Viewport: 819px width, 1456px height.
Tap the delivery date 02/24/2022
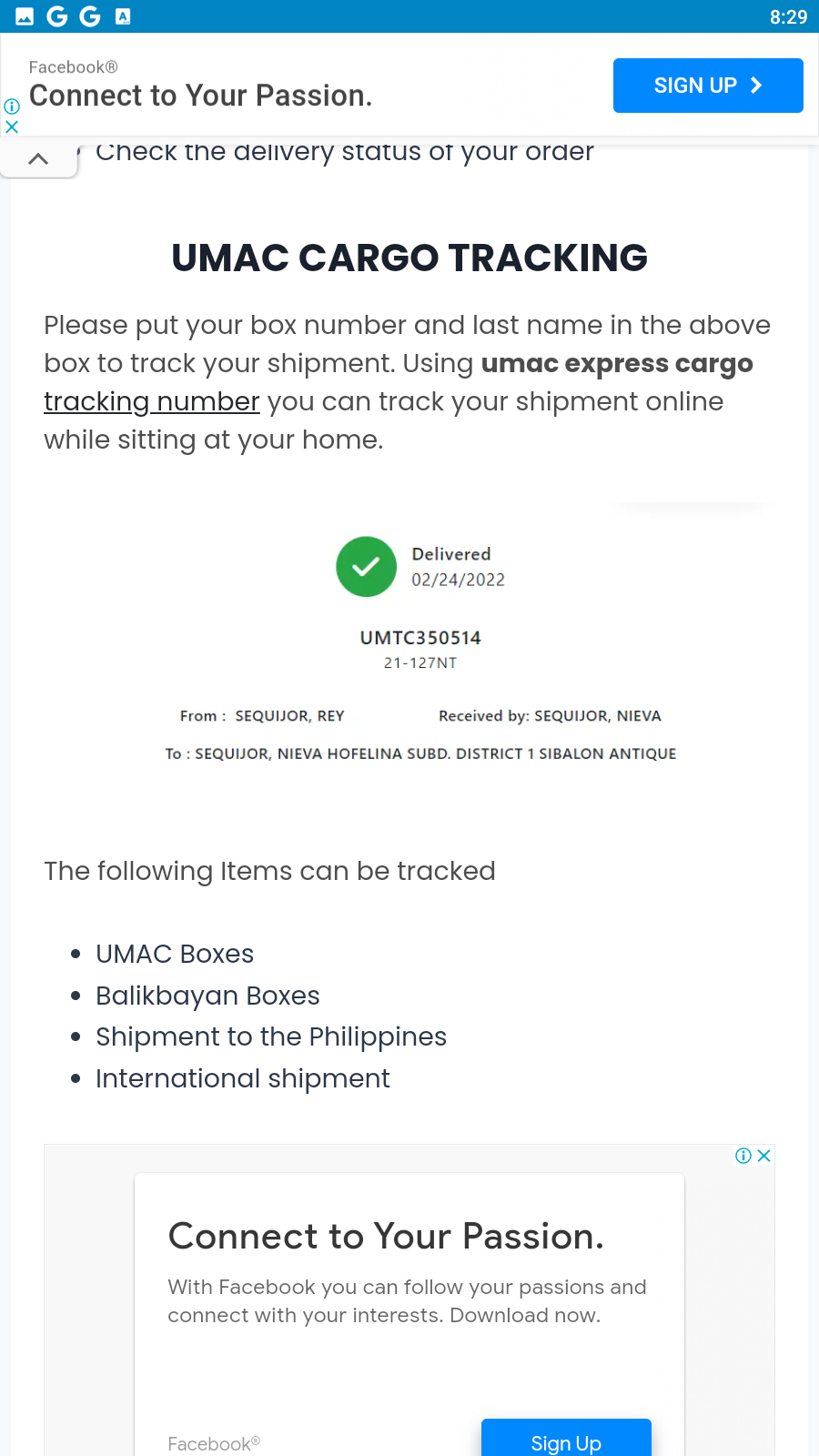click(x=458, y=580)
